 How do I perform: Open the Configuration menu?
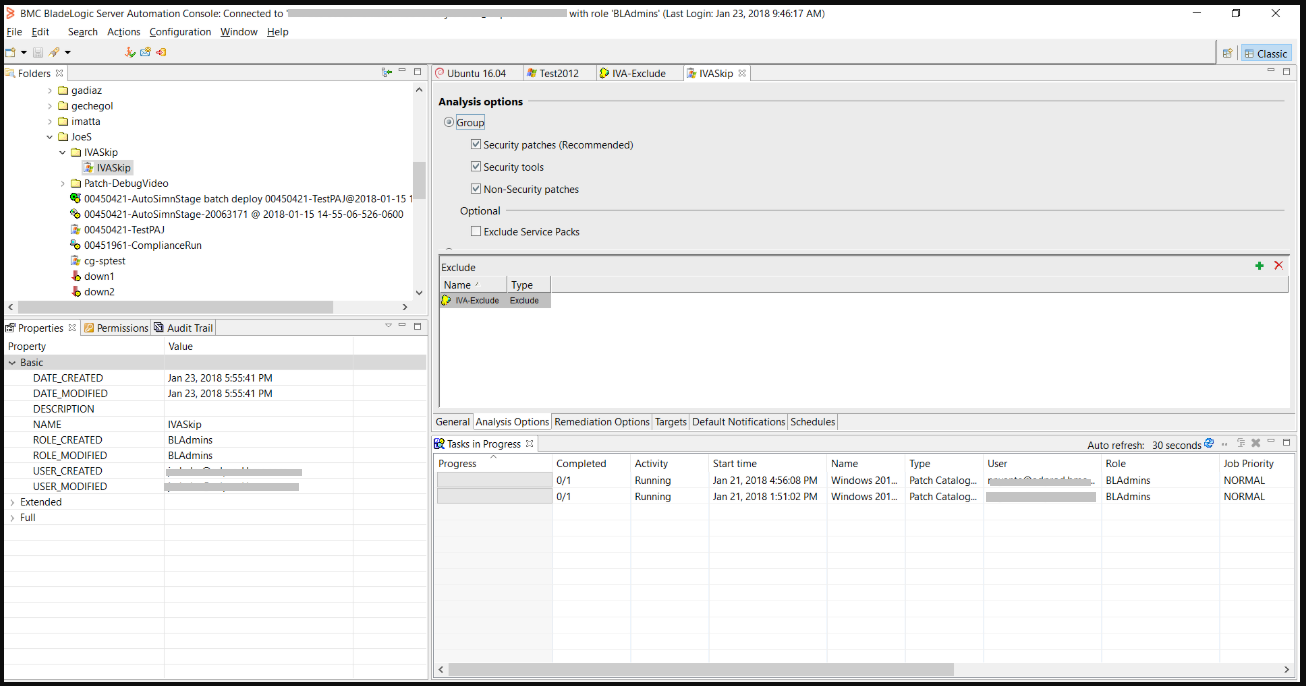pos(180,32)
